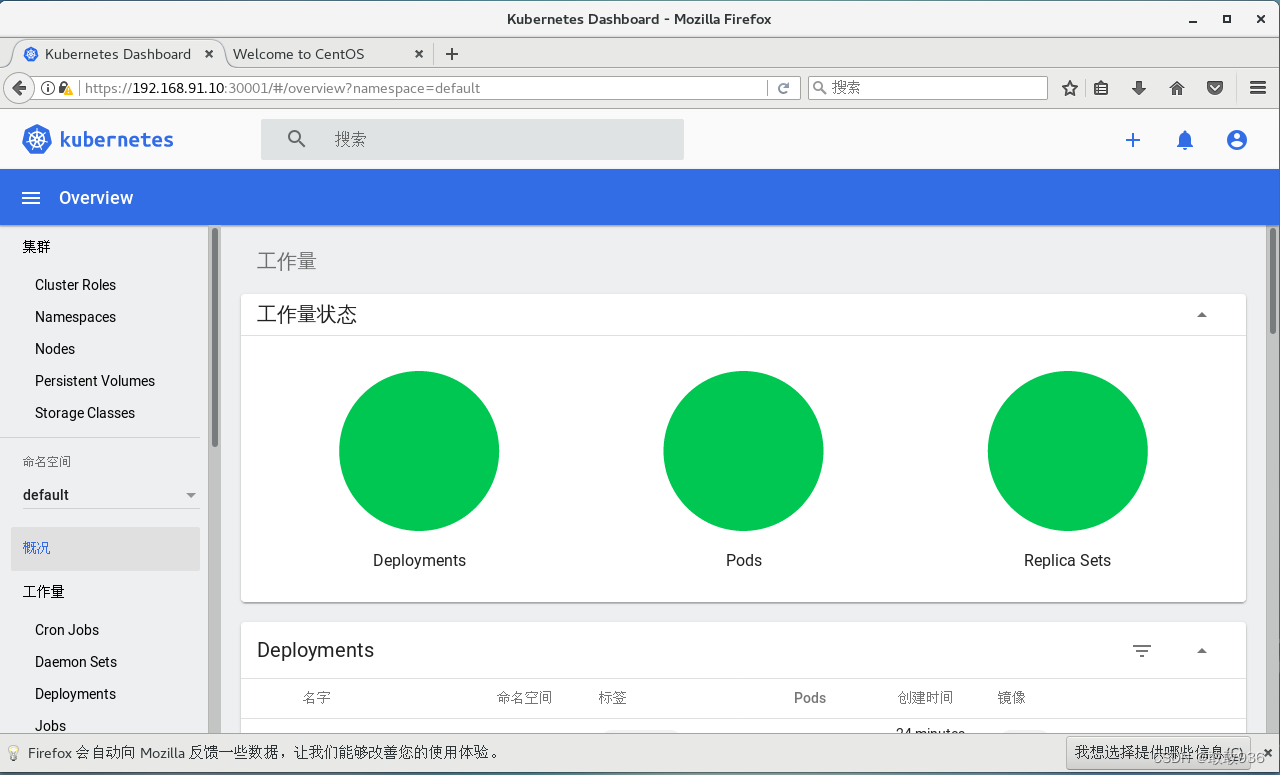
Task: Click the plus create resource icon
Action: point(1133,140)
